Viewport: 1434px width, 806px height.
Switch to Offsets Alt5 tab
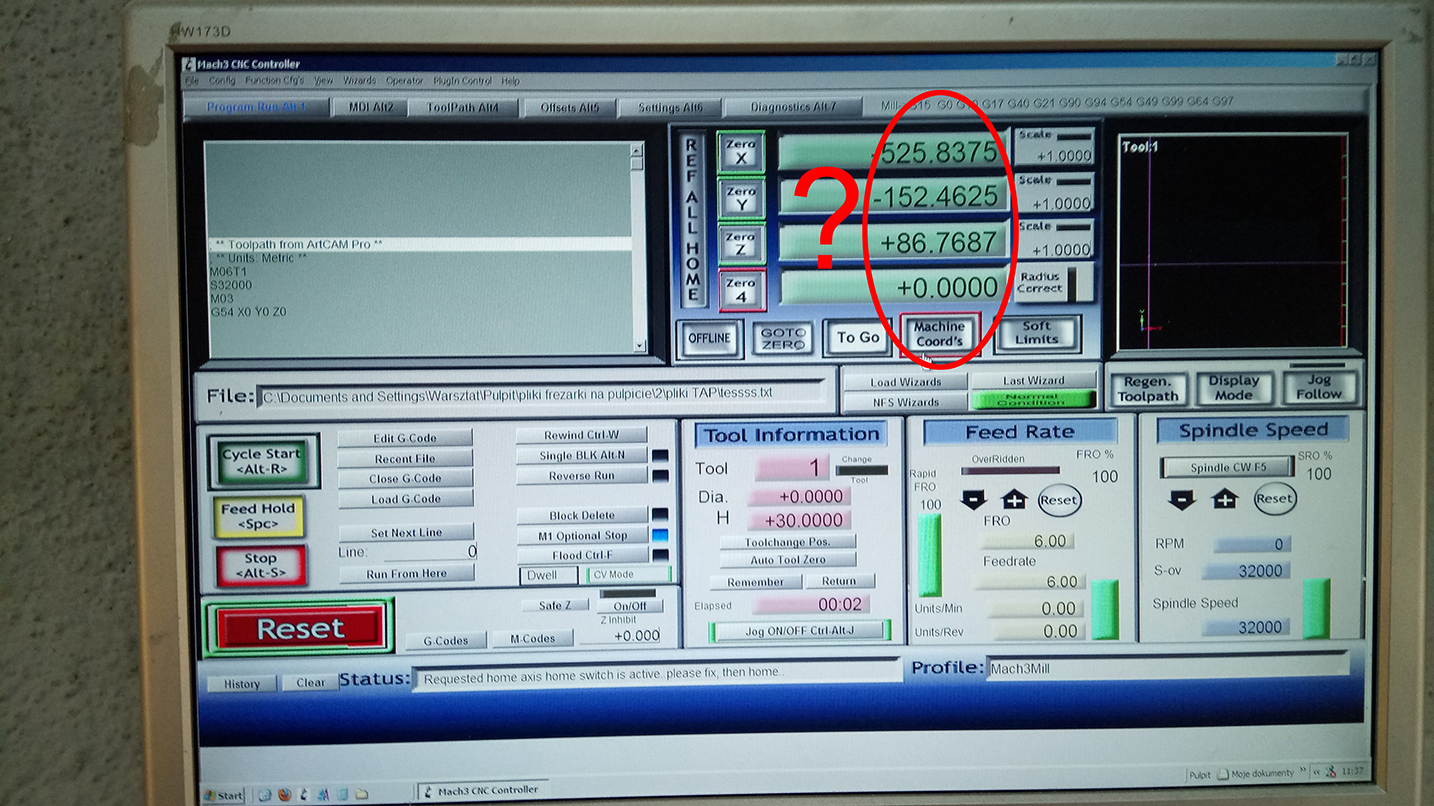(x=569, y=107)
